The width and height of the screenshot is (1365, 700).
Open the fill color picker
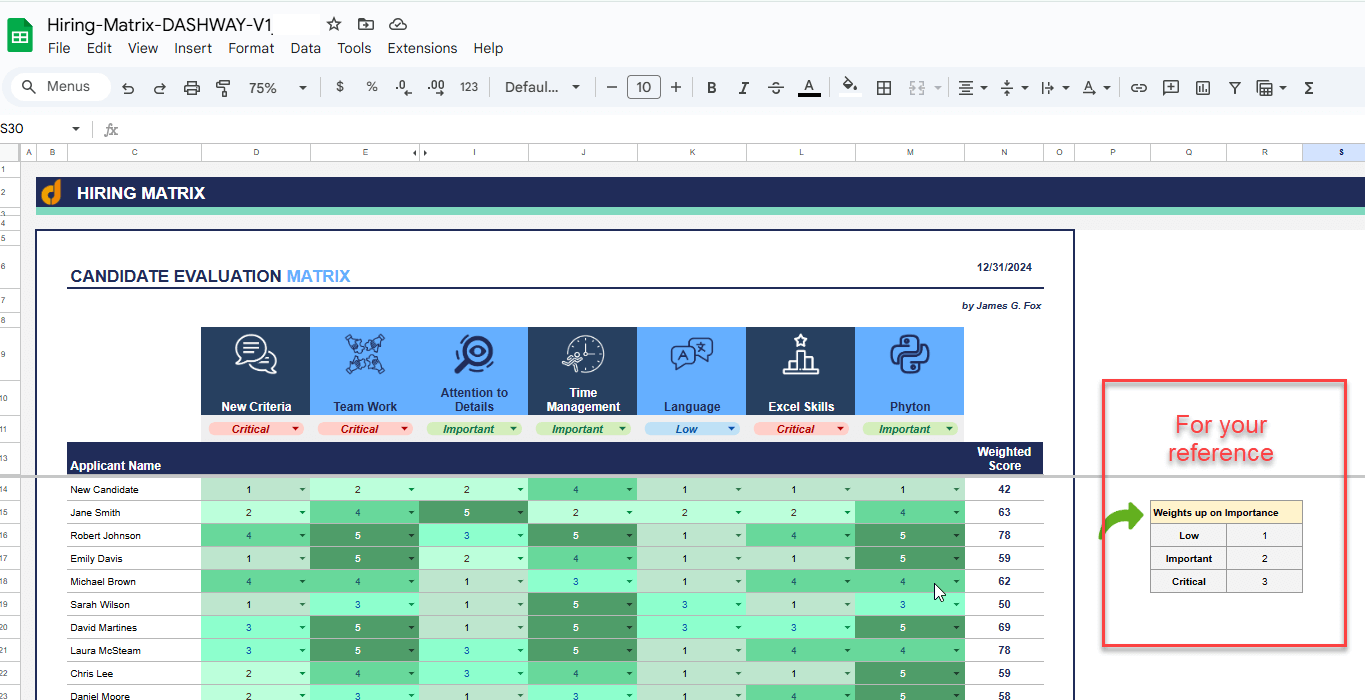[849, 87]
